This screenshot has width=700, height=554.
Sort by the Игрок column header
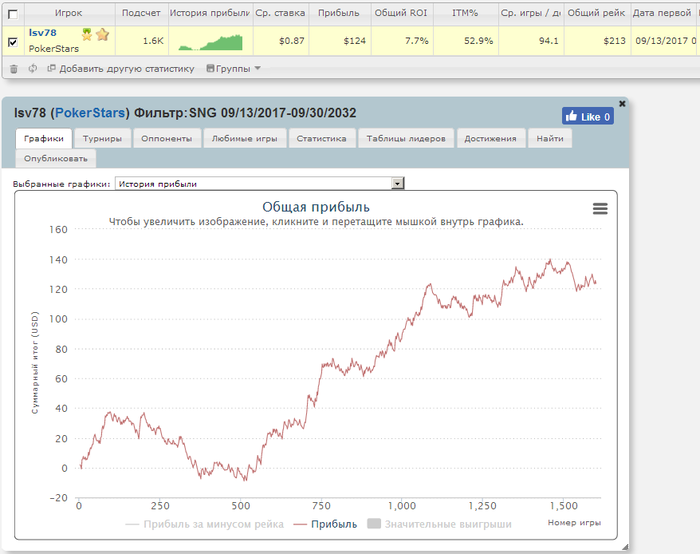point(68,13)
